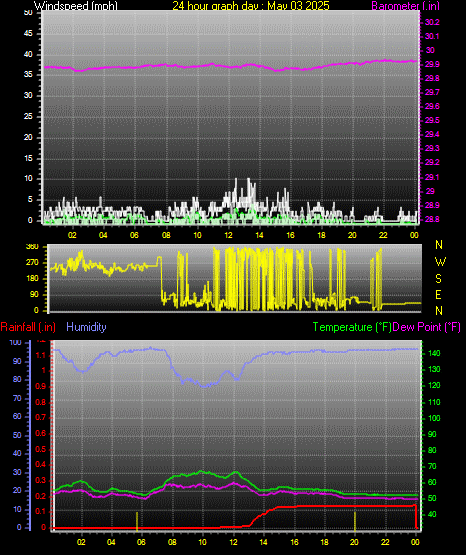Image resolution: width=466 pixels, height=555 pixels.
Task: Click the "Barometer (.in)" axis title
Action: (405, 5)
